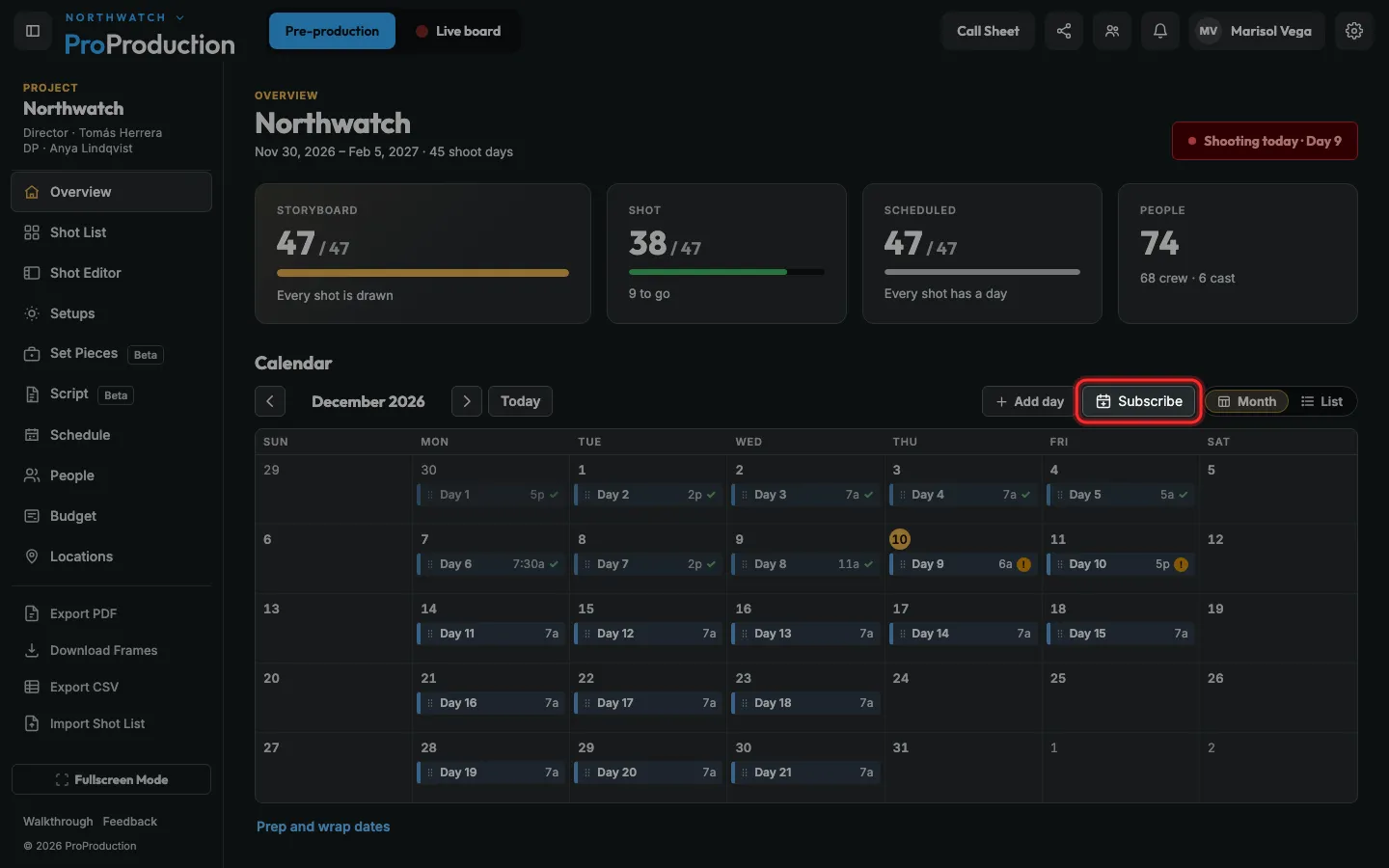Click the Download Frames arrow icon

pyautogui.click(x=32, y=650)
